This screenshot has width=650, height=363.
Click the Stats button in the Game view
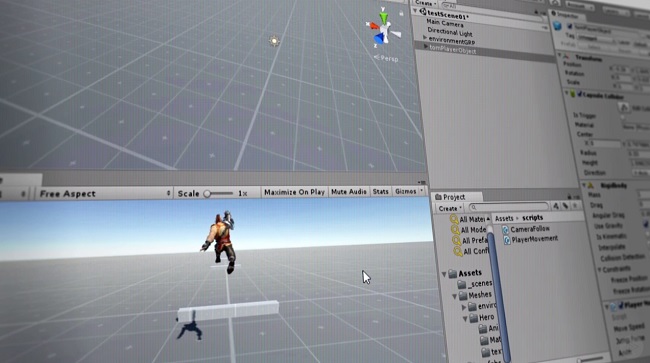point(380,191)
